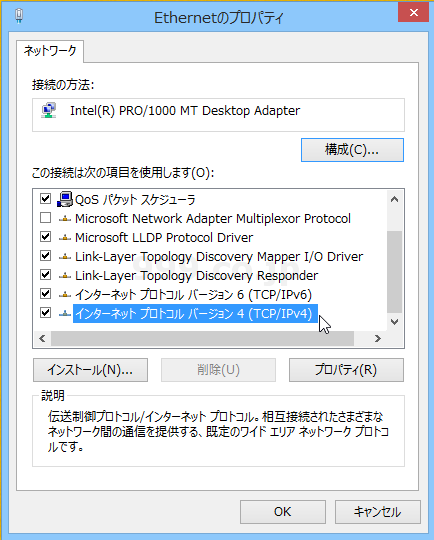Viewport: 434px width, 540px height.
Task: Select the ネットワーク tab
Action: click(50, 51)
